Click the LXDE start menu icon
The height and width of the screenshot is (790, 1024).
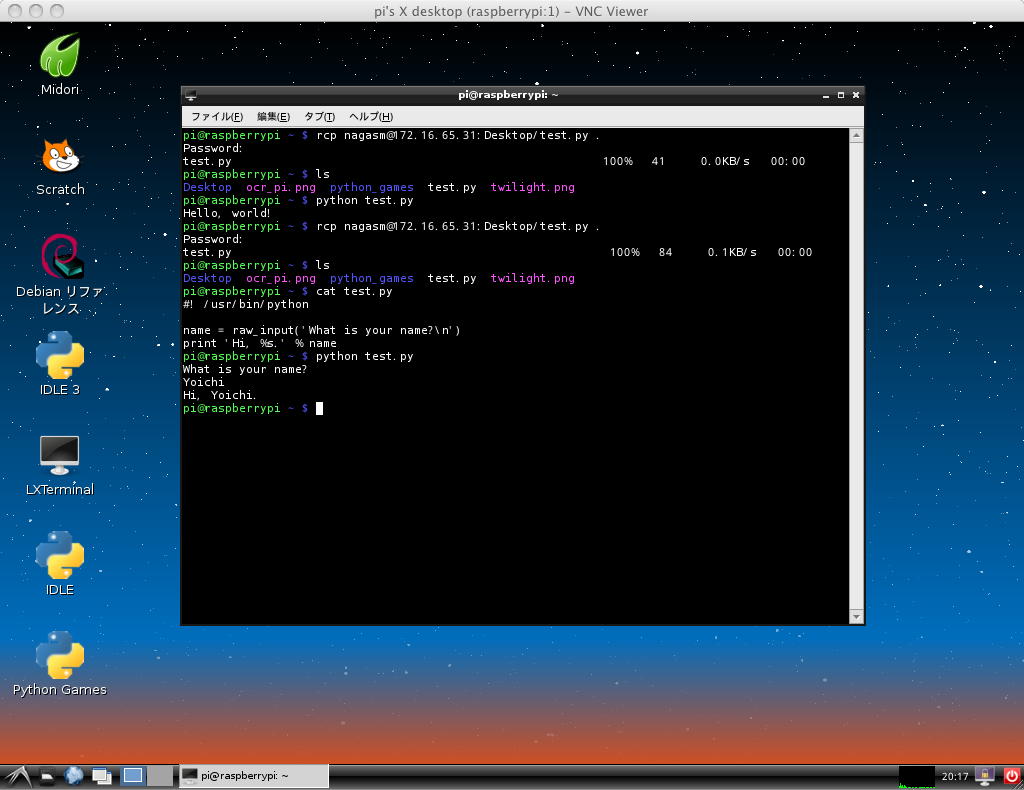18,775
